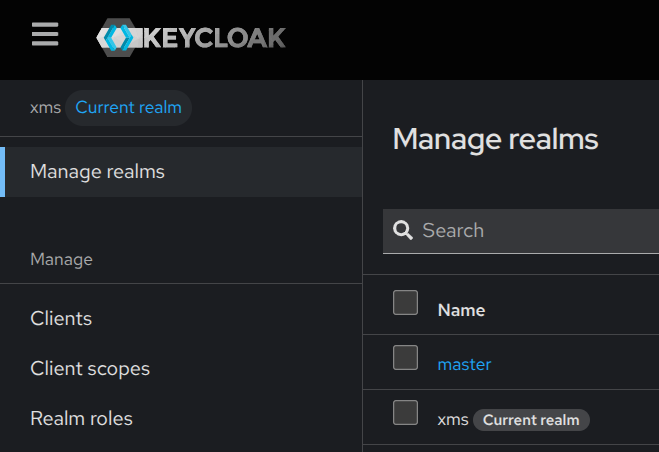659x452 pixels.
Task: Toggle the hamburger navigation menu
Action: [x=45, y=34]
